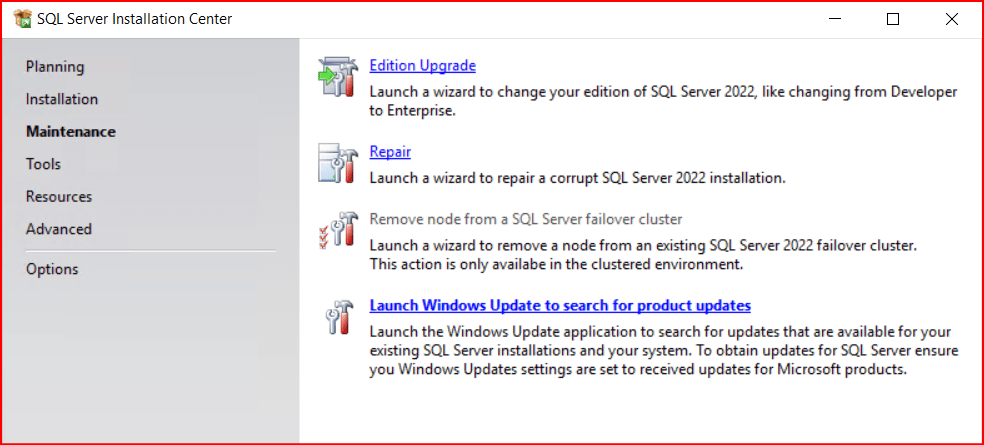
Task: Open the Tools page
Action: (x=43, y=164)
